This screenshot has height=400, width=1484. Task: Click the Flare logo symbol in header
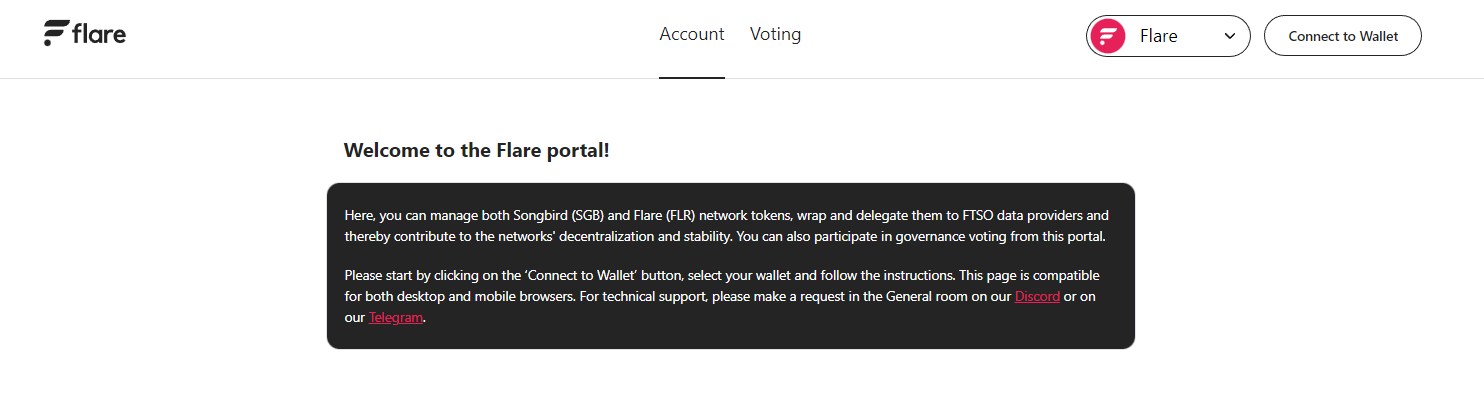pos(55,33)
